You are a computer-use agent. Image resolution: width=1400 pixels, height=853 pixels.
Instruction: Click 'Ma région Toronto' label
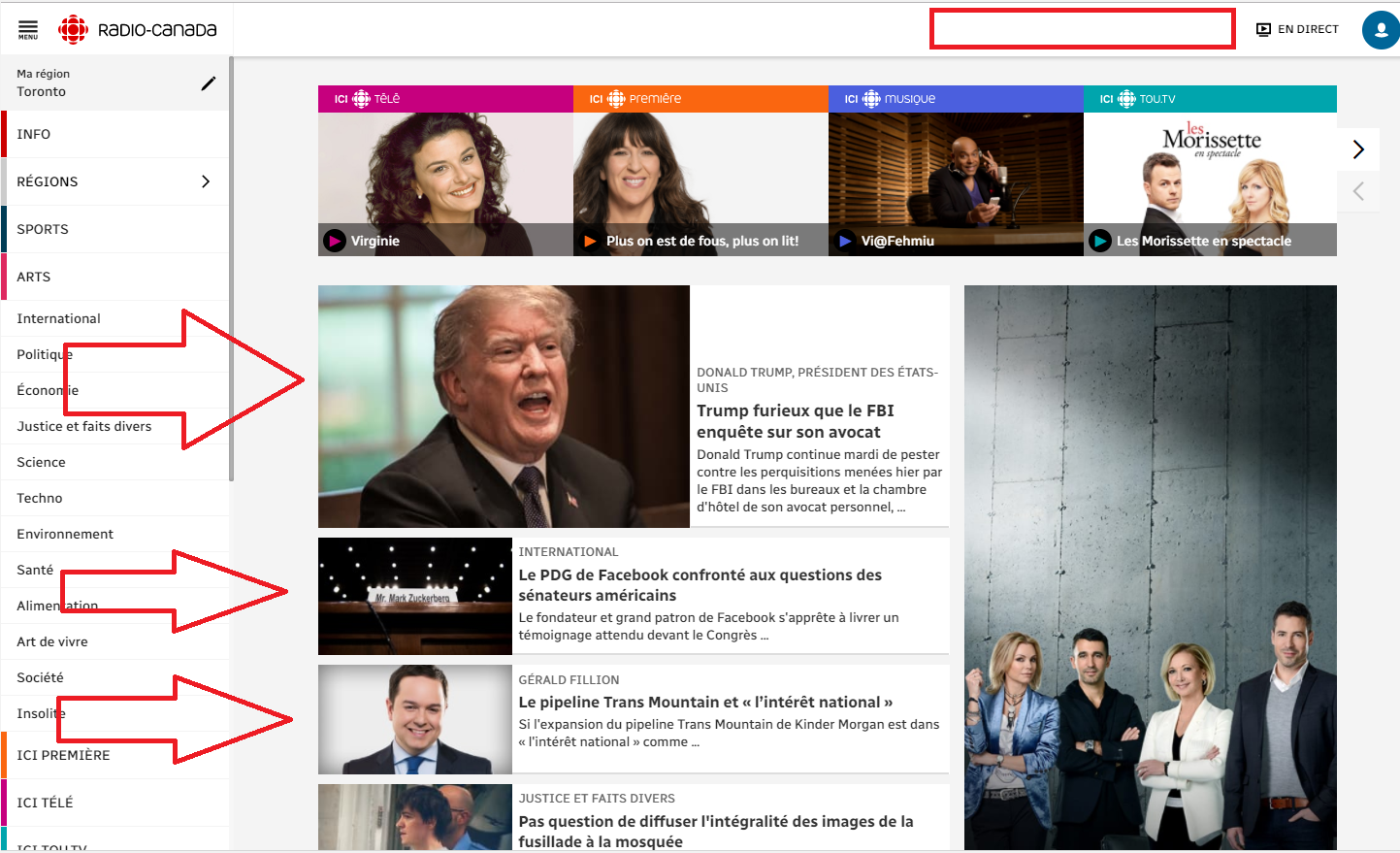(x=43, y=82)
